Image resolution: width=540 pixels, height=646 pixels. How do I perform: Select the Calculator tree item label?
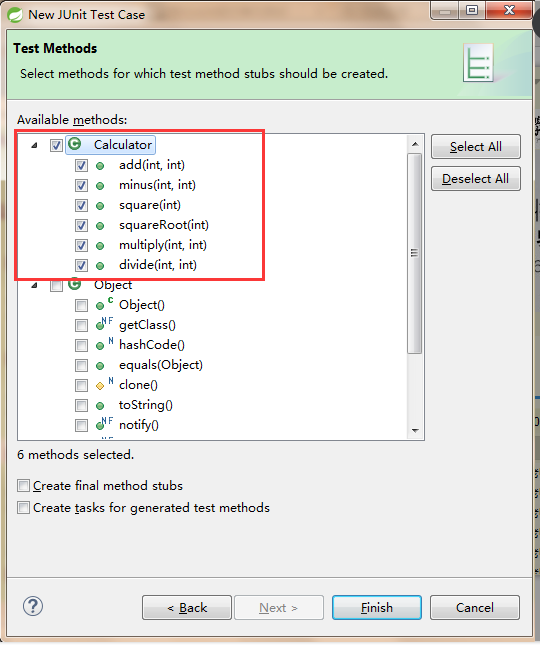(x=123, y=145)
